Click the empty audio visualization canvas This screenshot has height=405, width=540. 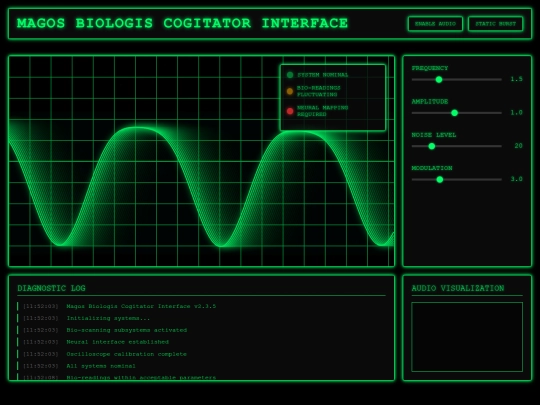pos(467,337)
